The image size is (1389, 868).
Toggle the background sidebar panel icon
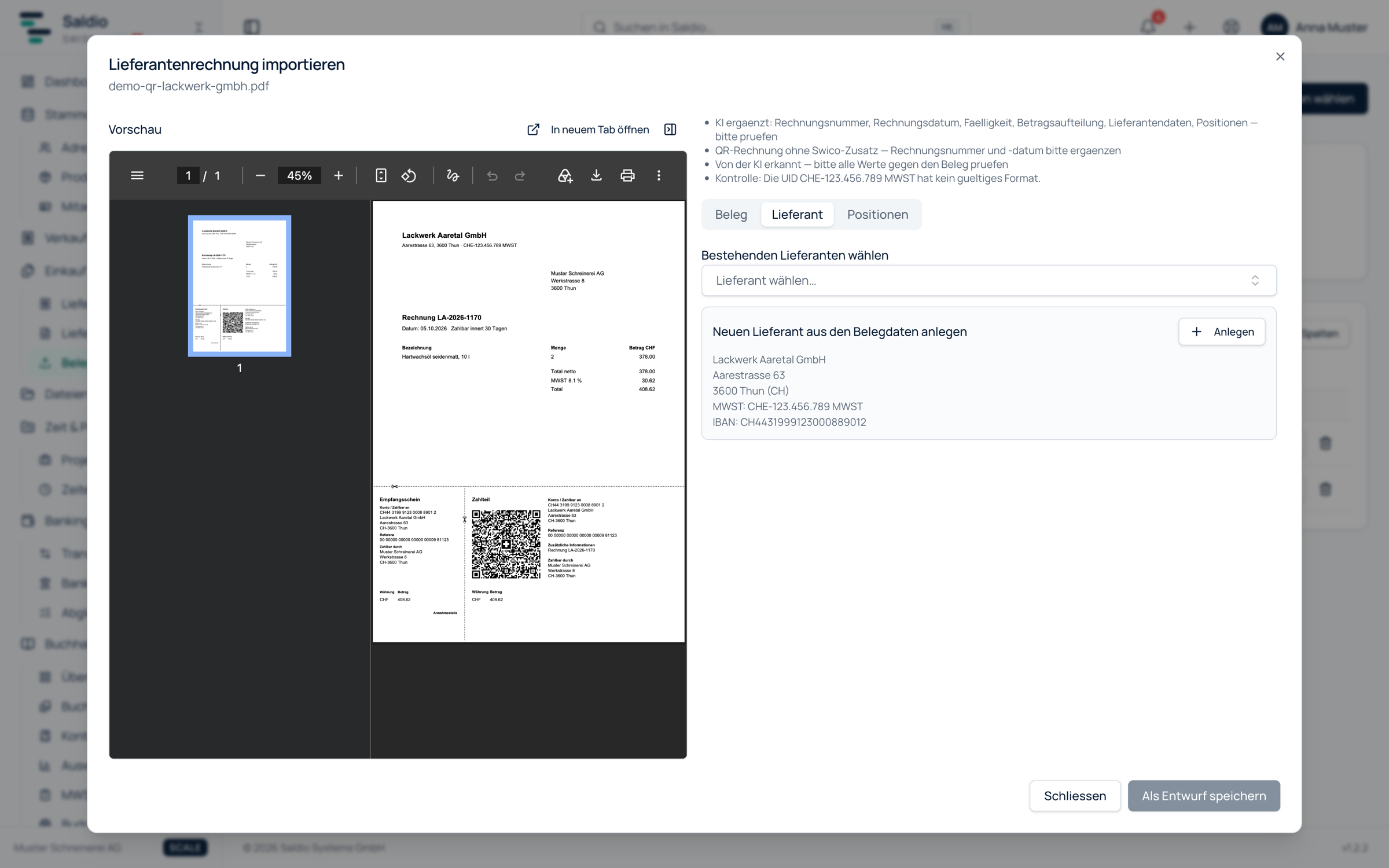point(252,27)
